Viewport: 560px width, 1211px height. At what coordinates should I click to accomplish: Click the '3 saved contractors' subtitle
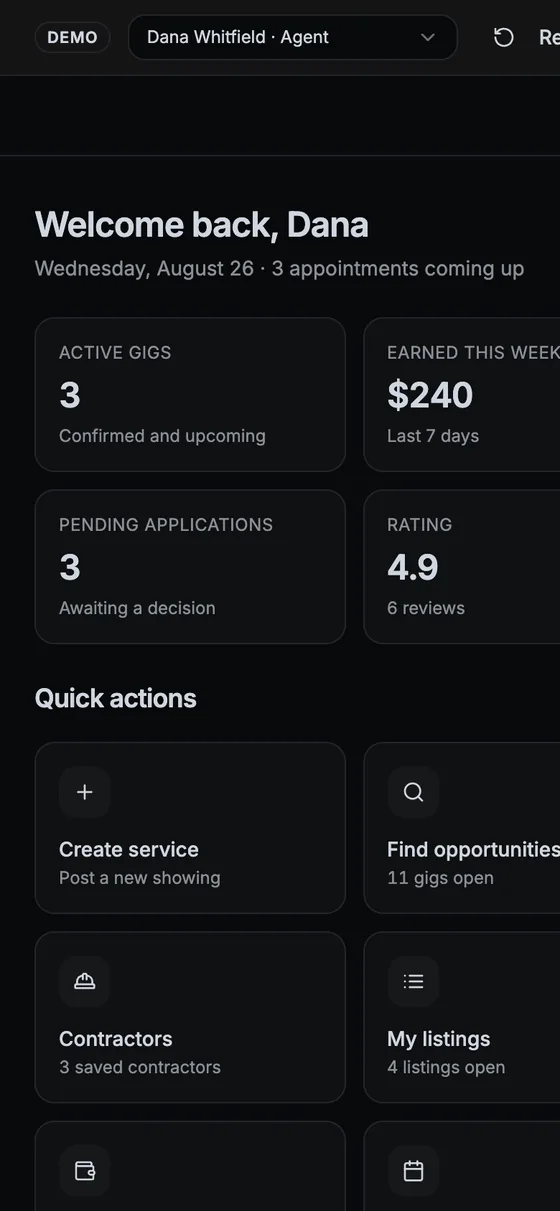(x=140, y=1067)
